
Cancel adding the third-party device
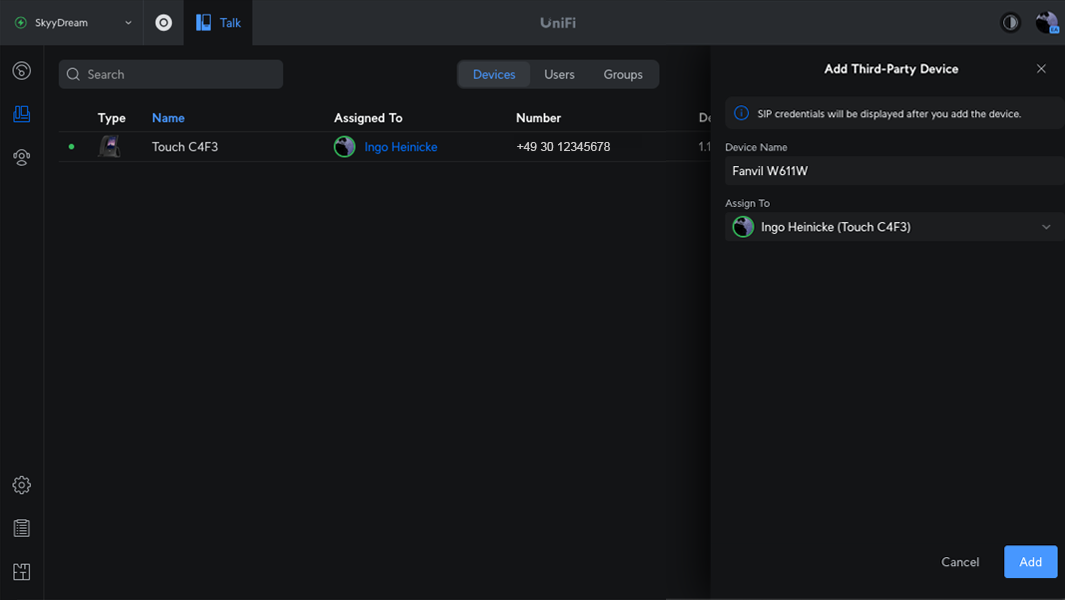pyautogui.click(x=960, y=562)
